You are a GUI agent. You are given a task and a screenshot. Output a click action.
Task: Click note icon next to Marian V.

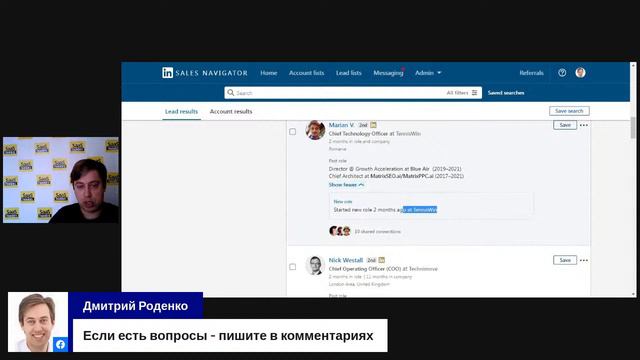373,125
